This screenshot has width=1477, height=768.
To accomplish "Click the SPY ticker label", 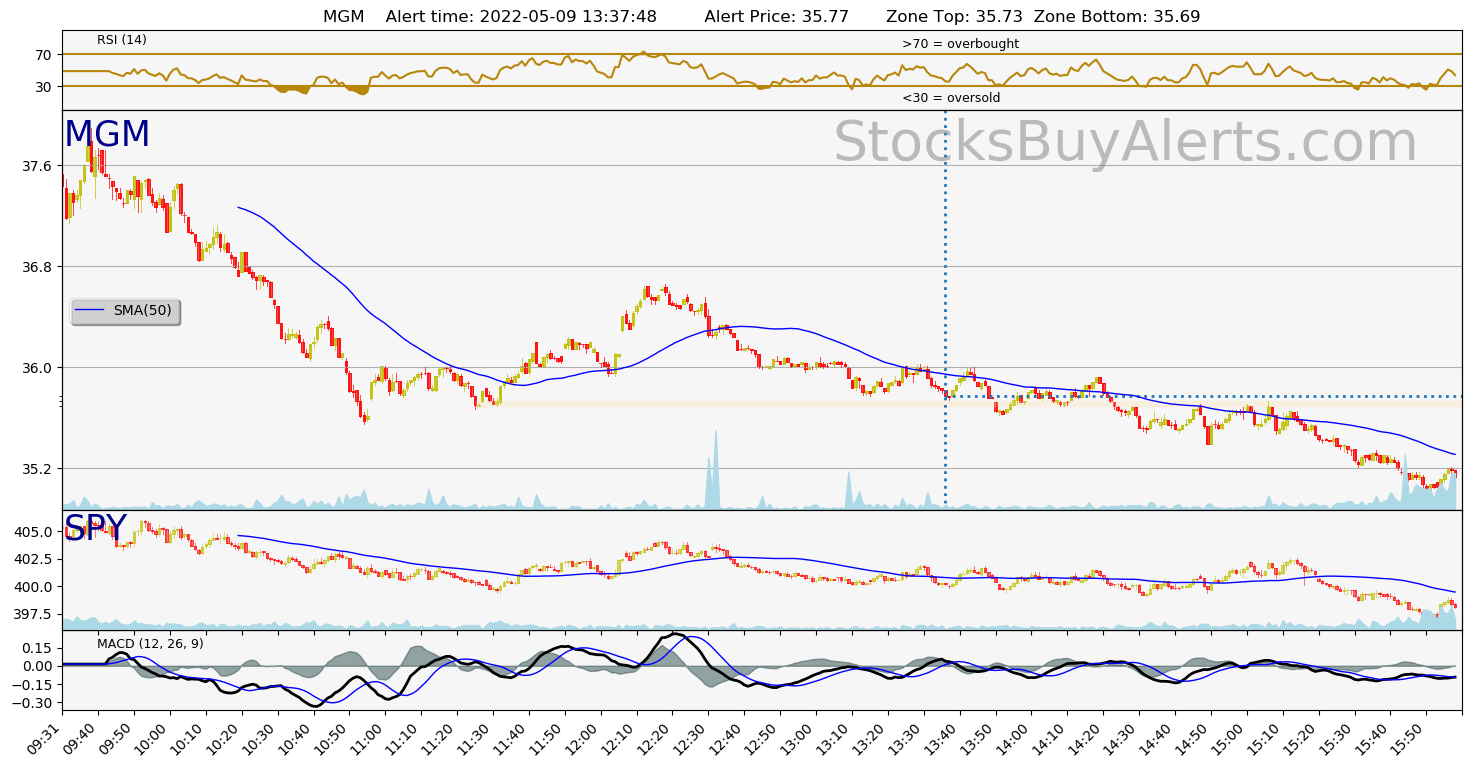I will coord(96,528).
